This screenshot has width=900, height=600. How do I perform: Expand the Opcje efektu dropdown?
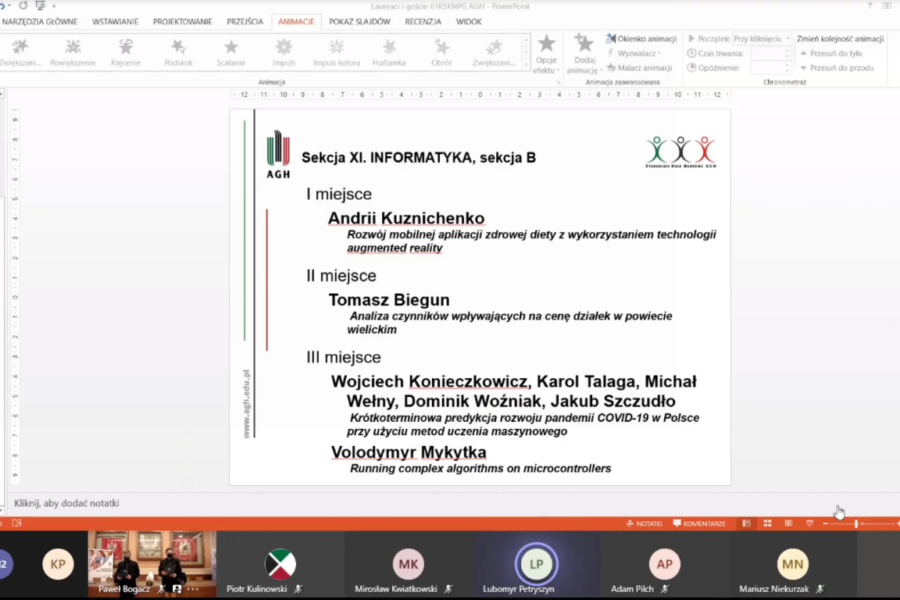point(546,55)
